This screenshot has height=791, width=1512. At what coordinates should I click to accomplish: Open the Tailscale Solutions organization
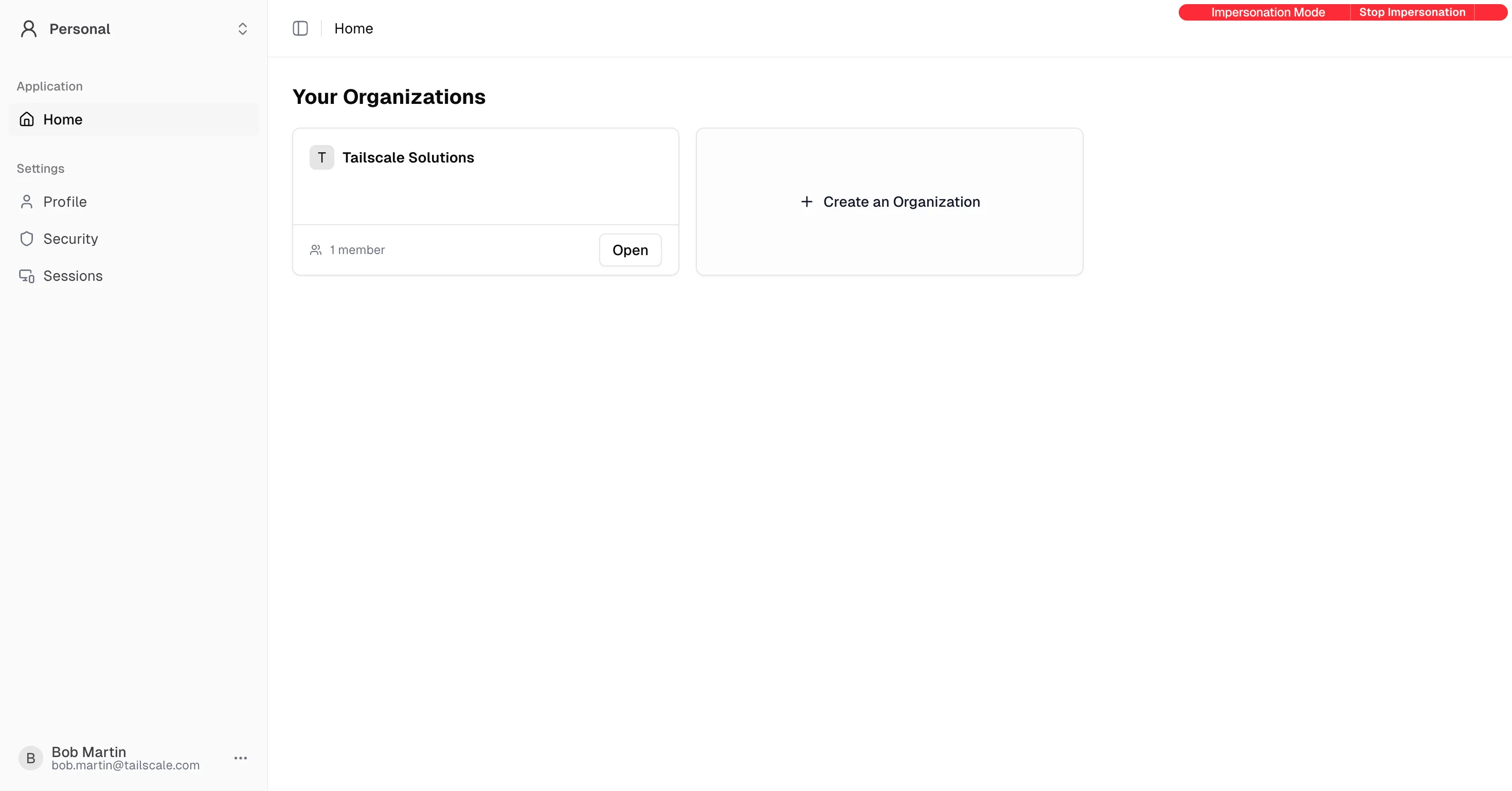[631, 250]
